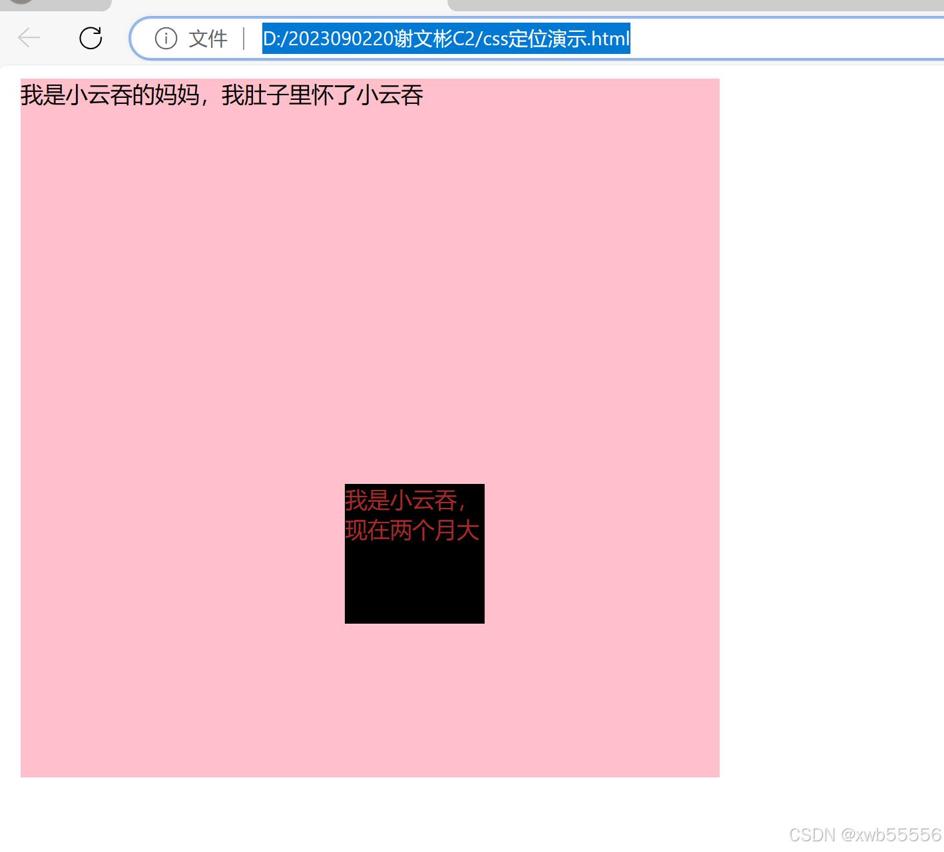
Task: Click the white blank area right of the pink box
Action: (x=831, y=421)
